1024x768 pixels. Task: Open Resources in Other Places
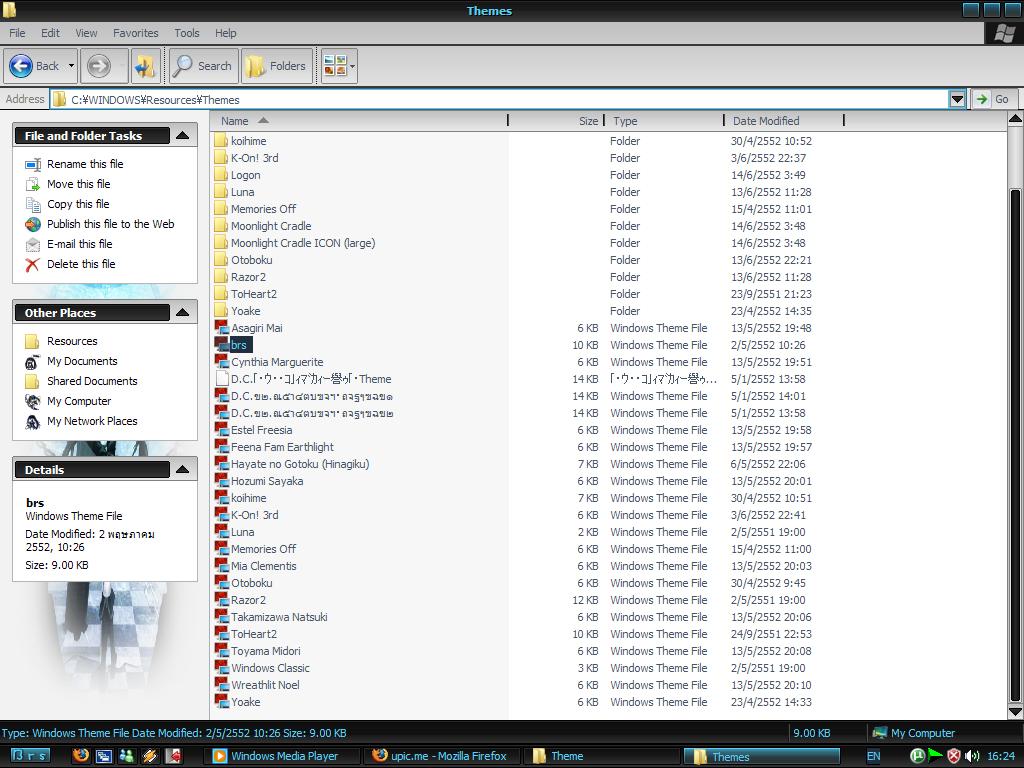(x=72, y=341)
